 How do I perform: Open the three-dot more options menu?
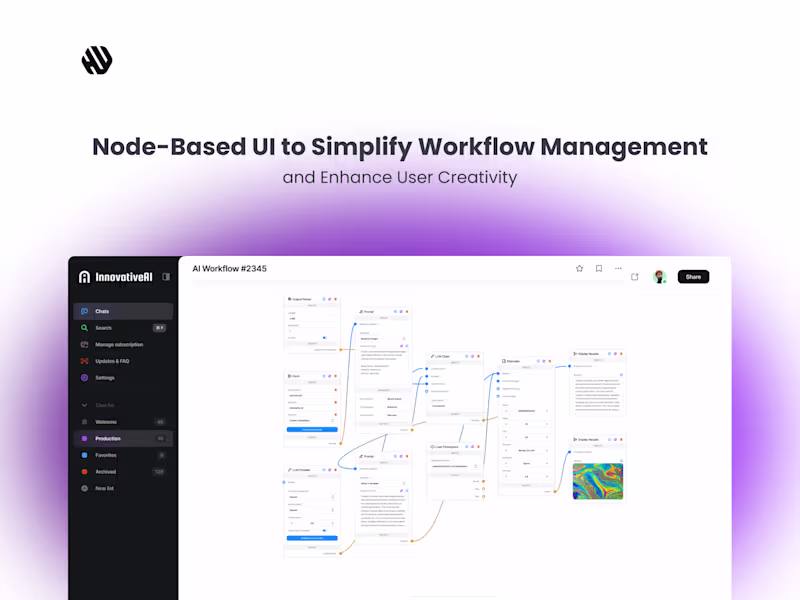(x=618, y=268)
